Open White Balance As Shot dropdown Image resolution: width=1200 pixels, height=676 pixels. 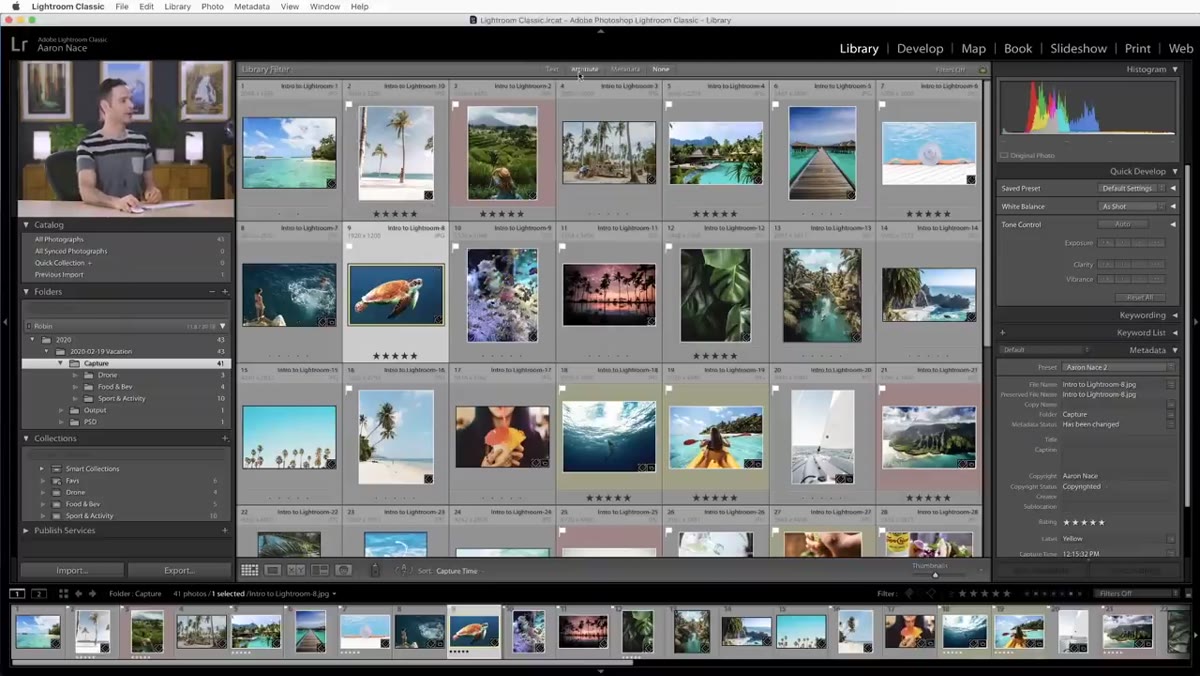click(x=1130, y=206)
